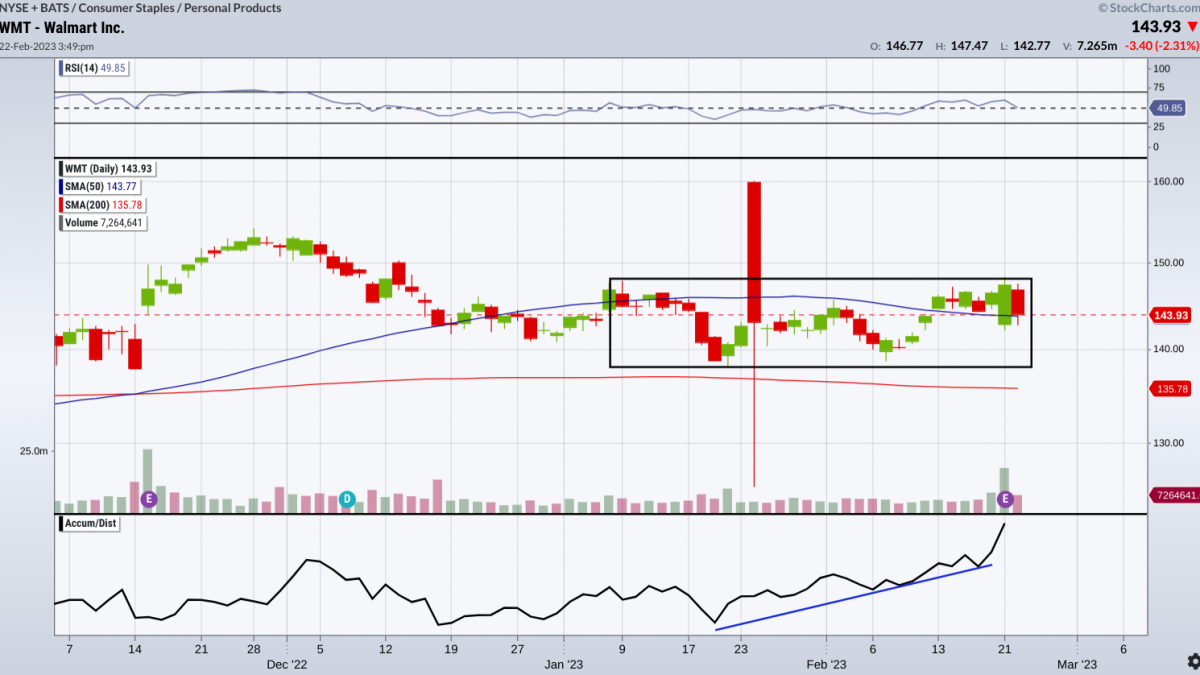The height and width of the screenshot is (675, 1200).
Task: Select the purple E earnings marker near Feb 21
Action: coord(1005,498)
